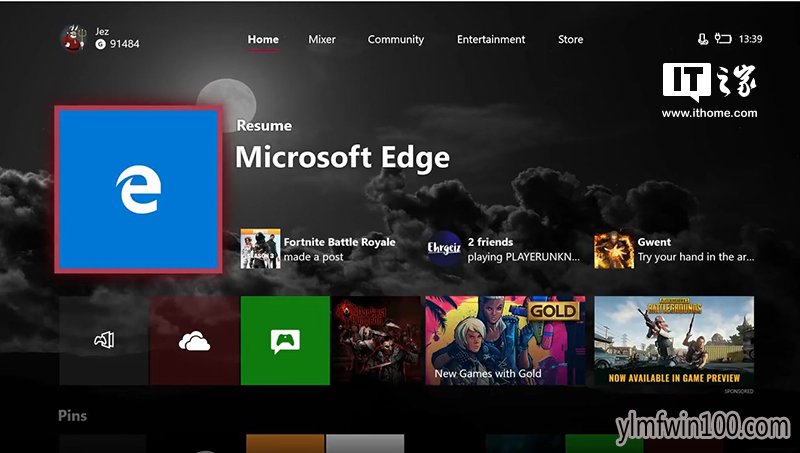Open the cast to device tile
The width and height of the screenshot is (800, 453).
click(x=104, y=340)
